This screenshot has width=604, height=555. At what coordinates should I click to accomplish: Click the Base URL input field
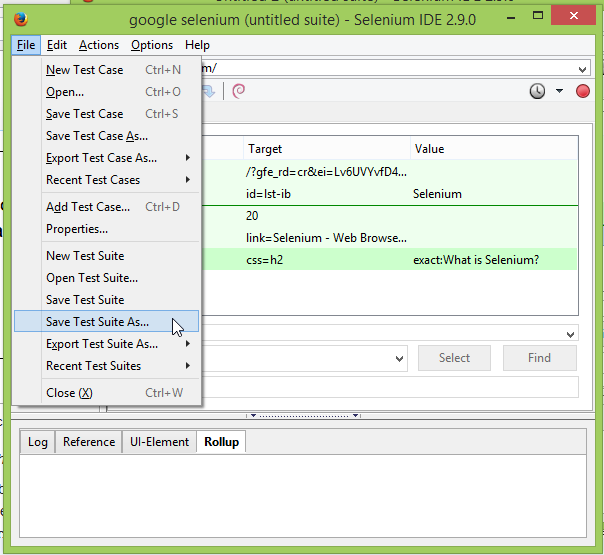pos(389,68)
